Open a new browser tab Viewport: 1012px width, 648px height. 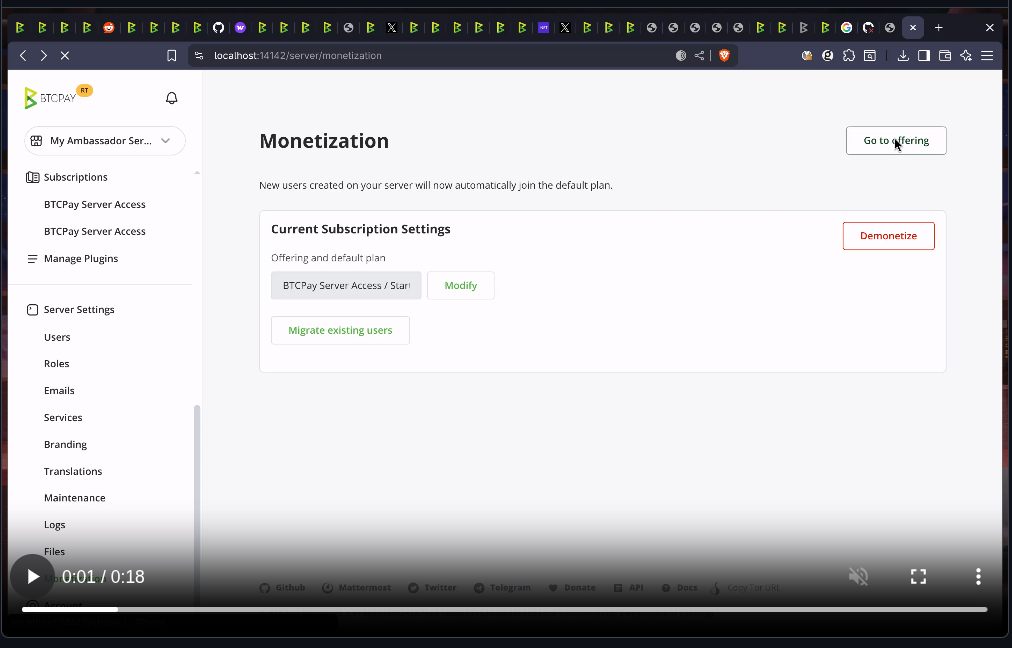point(938,28)
